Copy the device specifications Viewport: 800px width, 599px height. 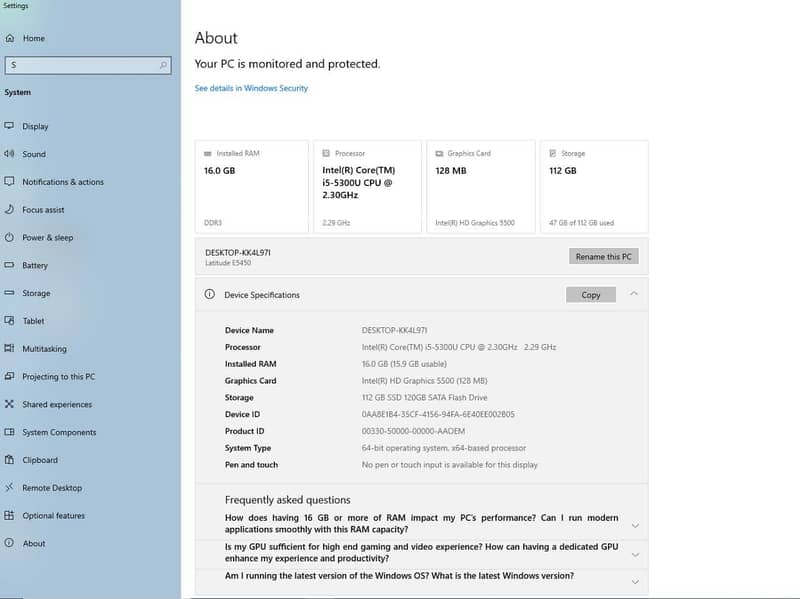(x=591, y=294)
